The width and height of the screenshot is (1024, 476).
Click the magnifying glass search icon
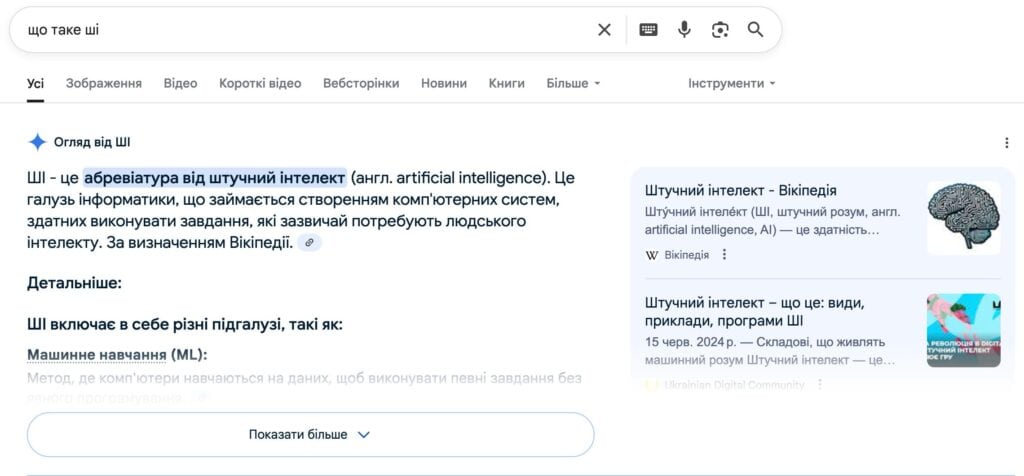(x=755, y=30)
